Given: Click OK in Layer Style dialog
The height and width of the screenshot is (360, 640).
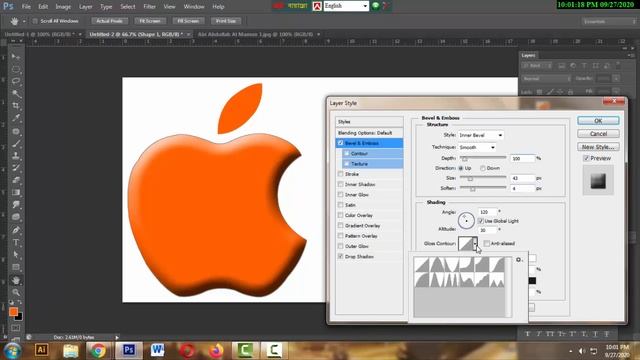Looking at the screenshot, I should click(x=598, y=120).
